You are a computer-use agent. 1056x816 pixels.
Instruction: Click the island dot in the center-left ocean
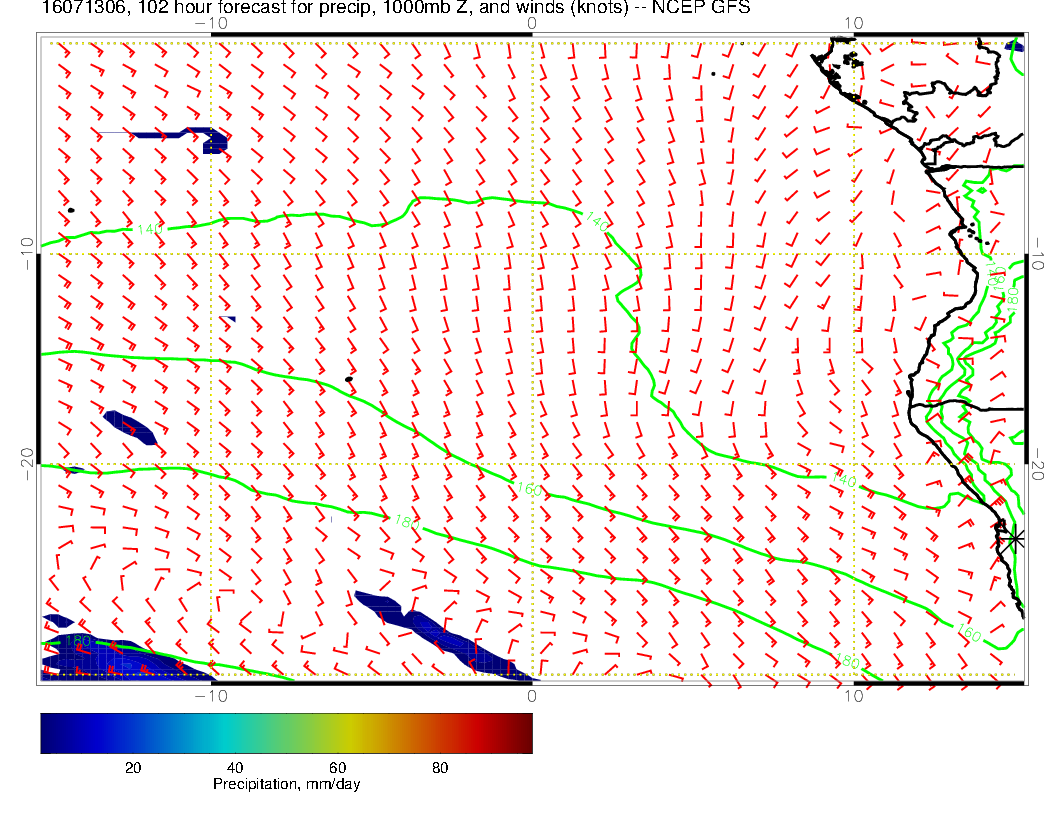[349, 379]
